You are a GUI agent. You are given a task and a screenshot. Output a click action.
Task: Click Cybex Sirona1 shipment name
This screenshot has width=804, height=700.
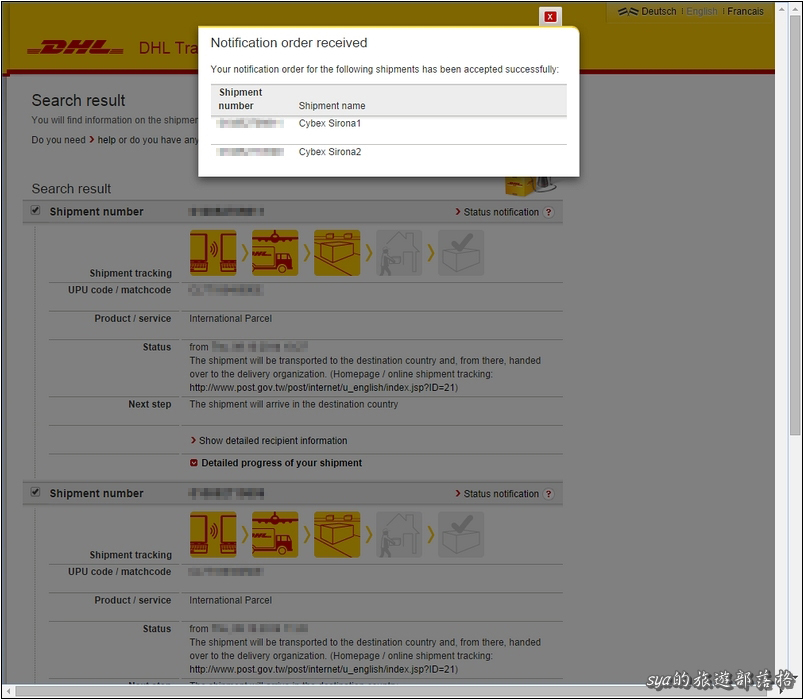[x=330, y=123]
